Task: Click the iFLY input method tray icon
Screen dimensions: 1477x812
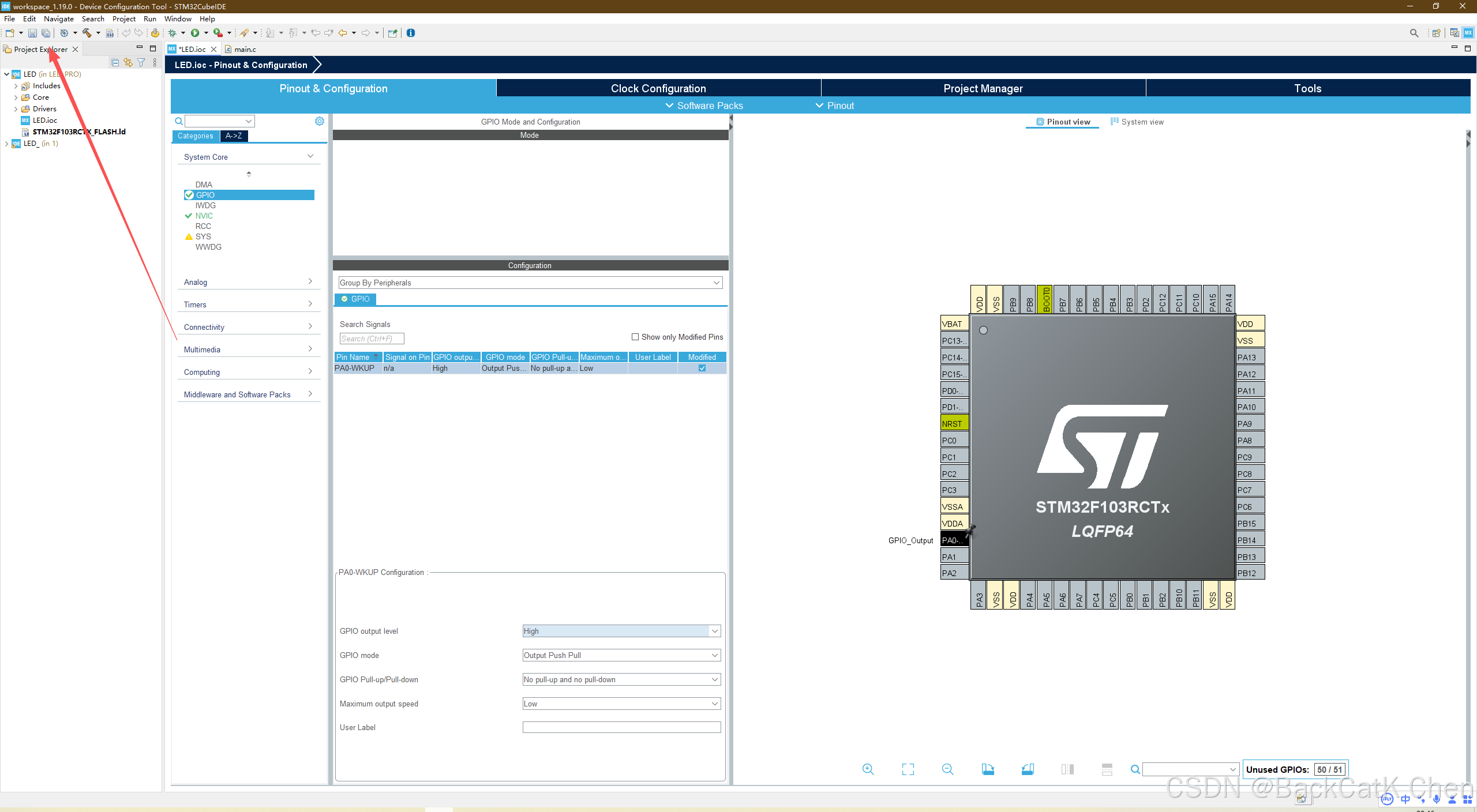Action: point(1388,799)
